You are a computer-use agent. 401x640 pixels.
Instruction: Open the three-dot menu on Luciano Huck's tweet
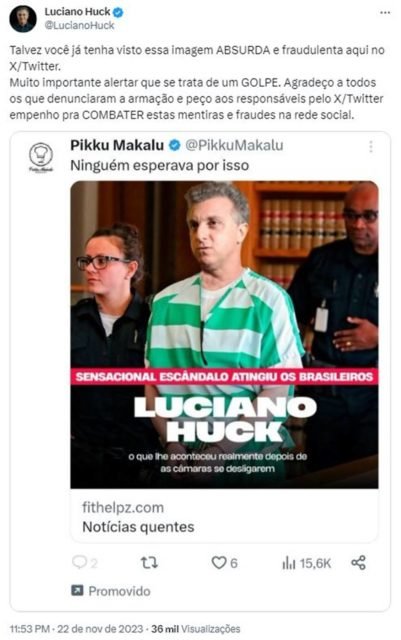click(x=385, y=13)
